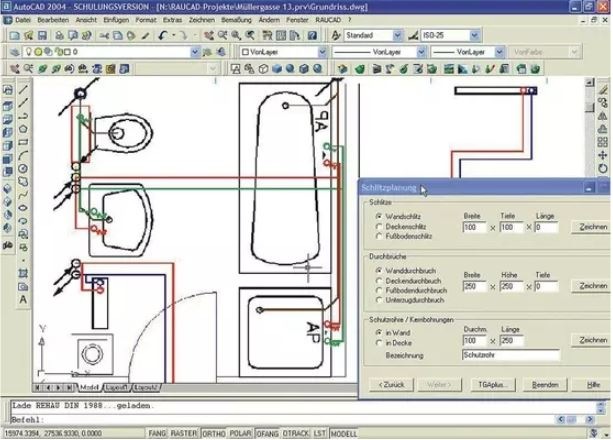The height and width of the screenshot is (440, 613).
Task: Click the Undo arrow in standard toolbar
Action: coord(162,35)
